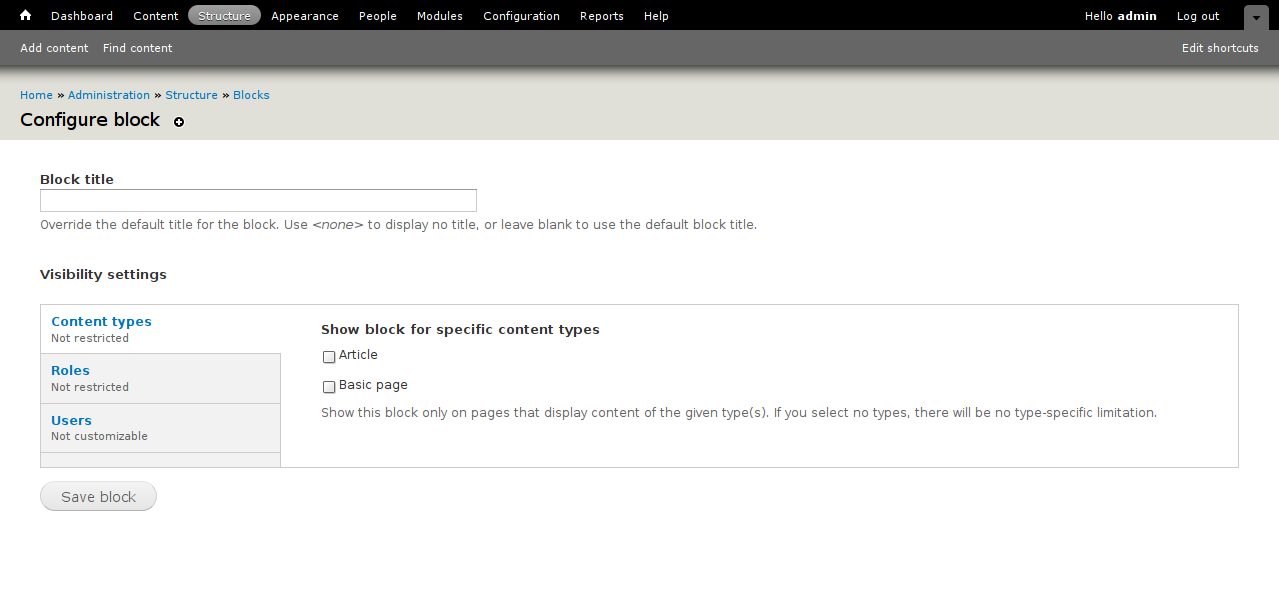Viewport: 1279px width, 610px height.
Task: Click the Log out link
Action: coord(1198,16)
